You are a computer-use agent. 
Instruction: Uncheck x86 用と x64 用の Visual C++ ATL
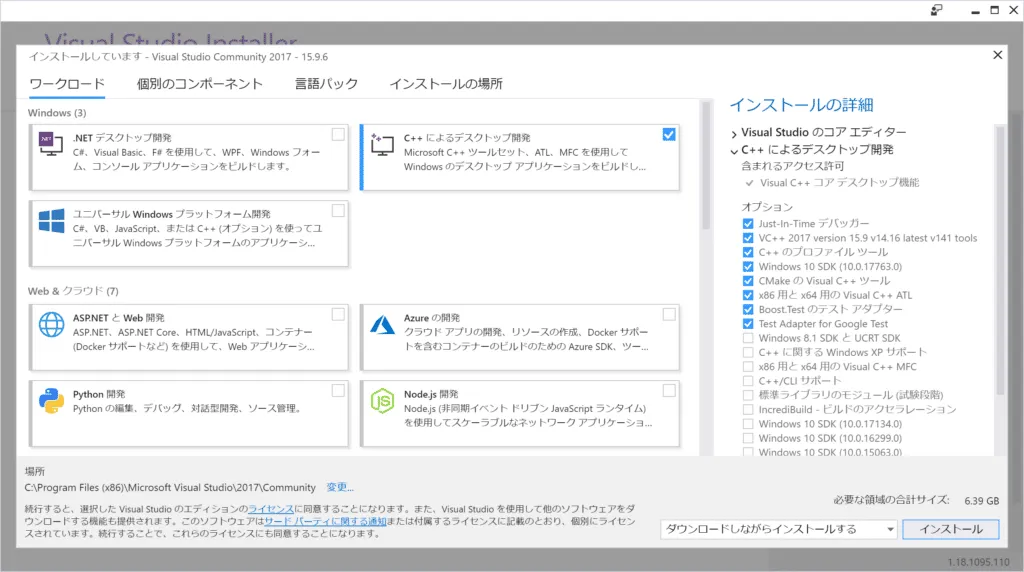tap(748, 295)
